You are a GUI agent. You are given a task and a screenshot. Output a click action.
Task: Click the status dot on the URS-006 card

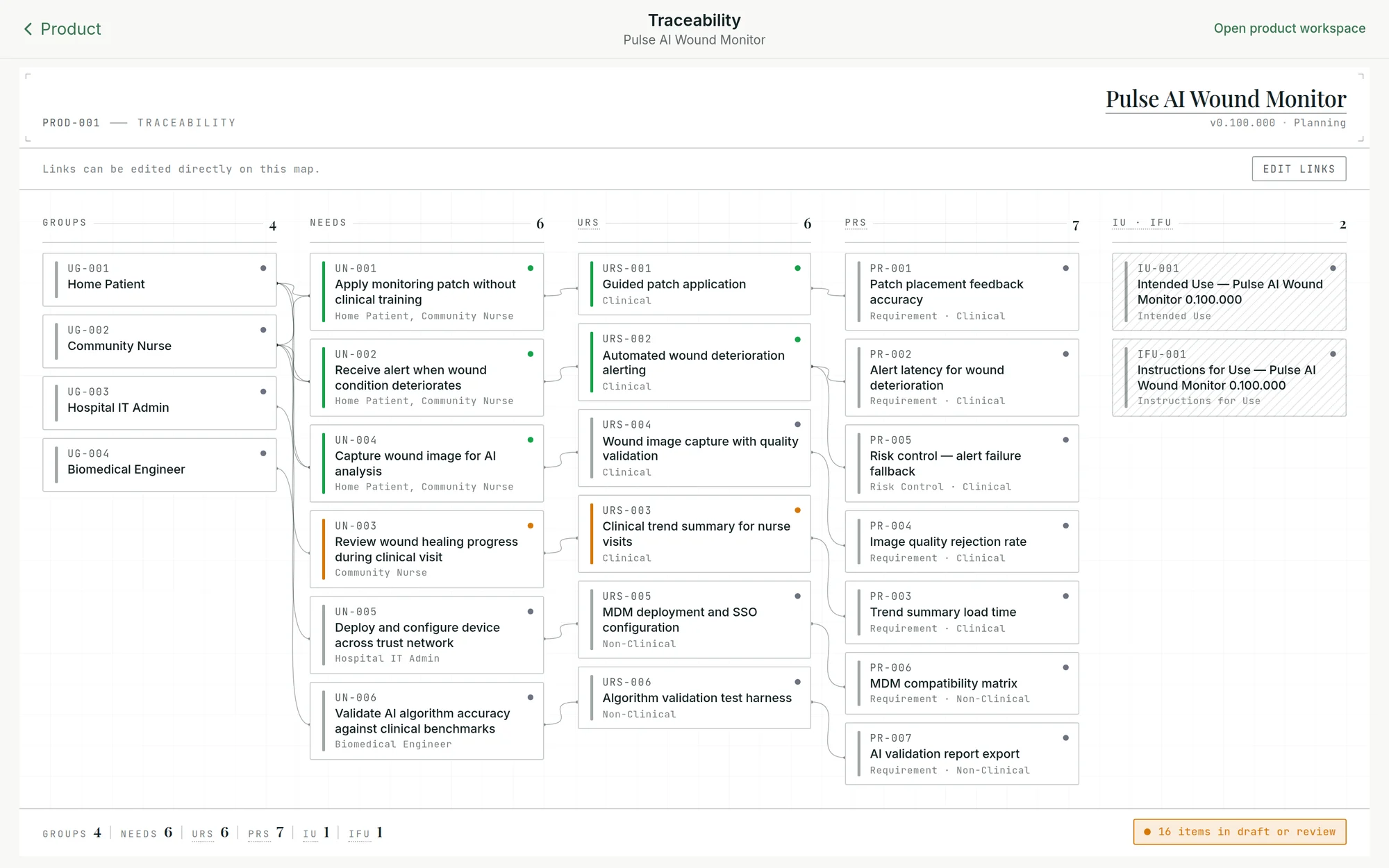[798, 682]
